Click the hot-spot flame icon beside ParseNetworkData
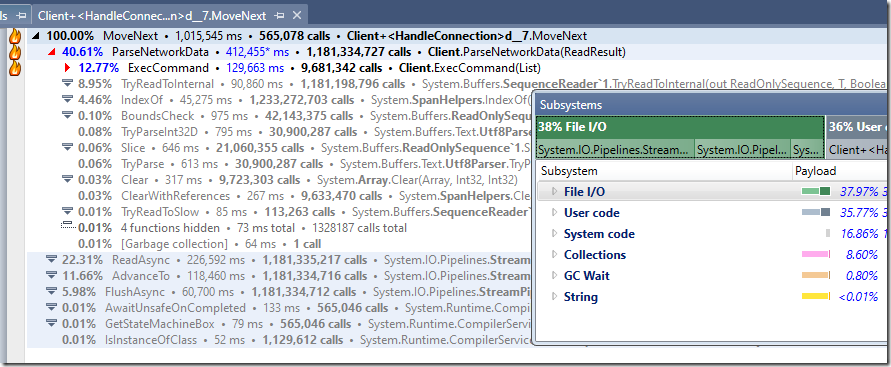This screenshot has height=367, width=891. pos(15,52)
